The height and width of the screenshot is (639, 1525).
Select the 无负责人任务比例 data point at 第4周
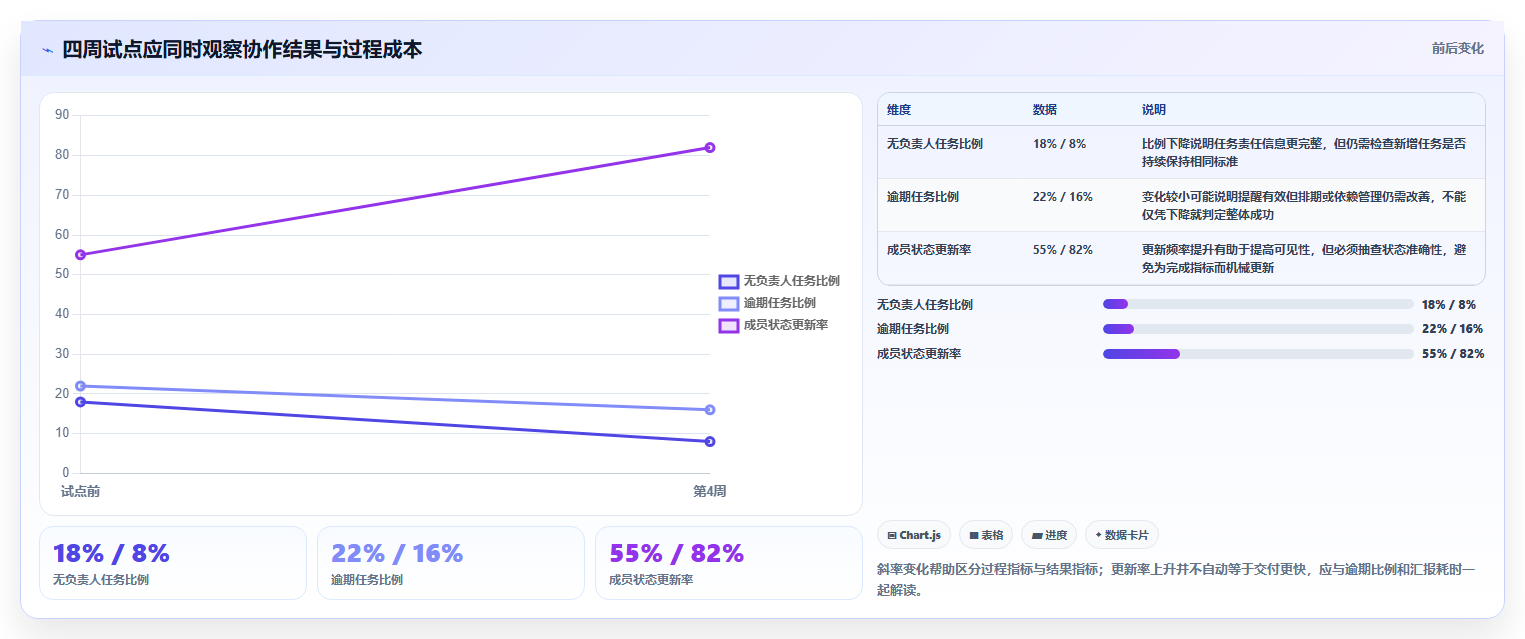[x=709, y=441]
